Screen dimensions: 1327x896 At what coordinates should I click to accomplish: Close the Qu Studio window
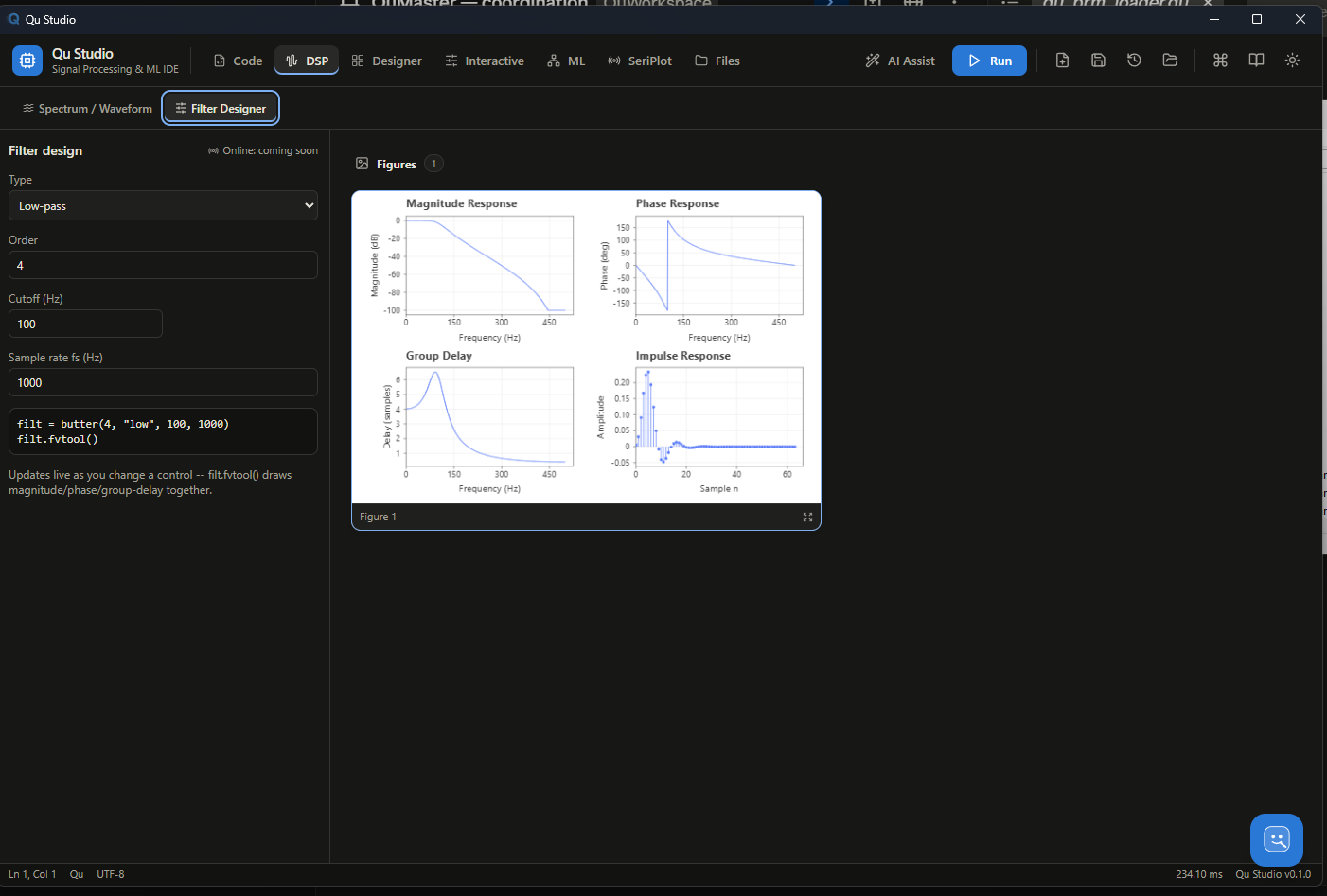1300,19
